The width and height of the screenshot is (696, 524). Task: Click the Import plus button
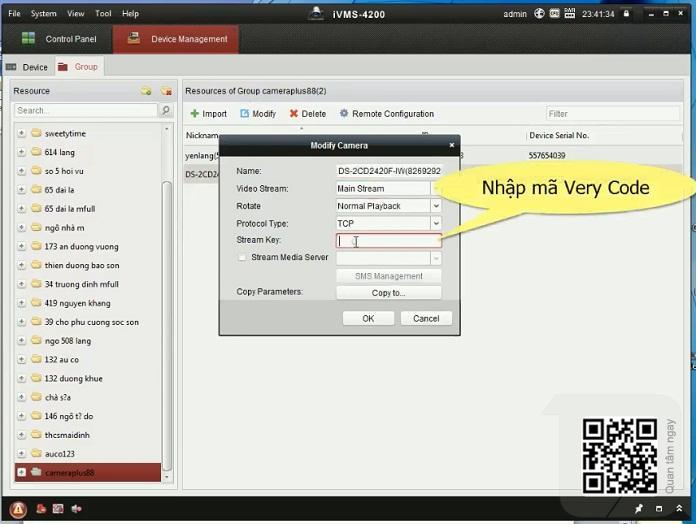[208, 114]
